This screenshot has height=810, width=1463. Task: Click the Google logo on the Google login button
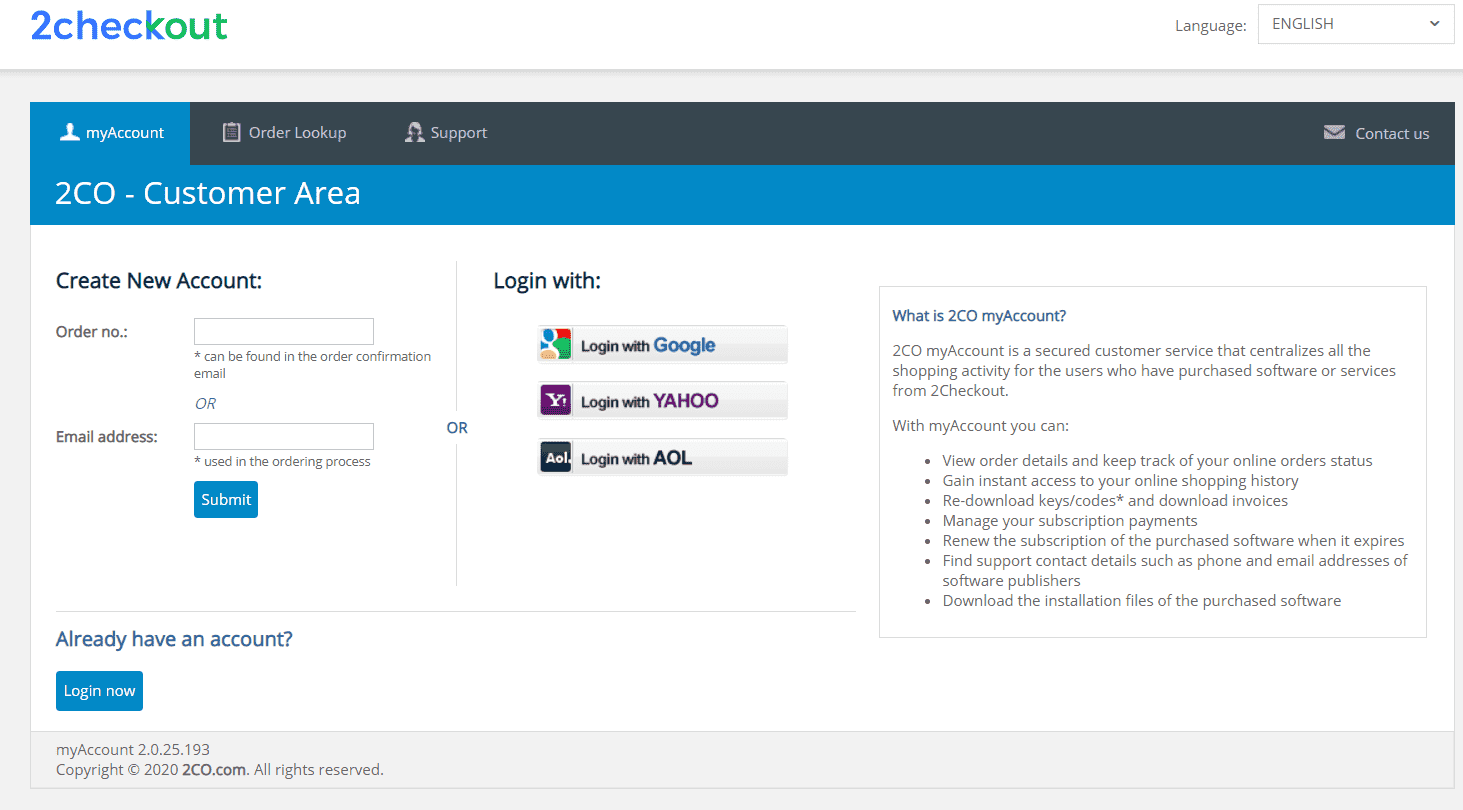[556, 343]
